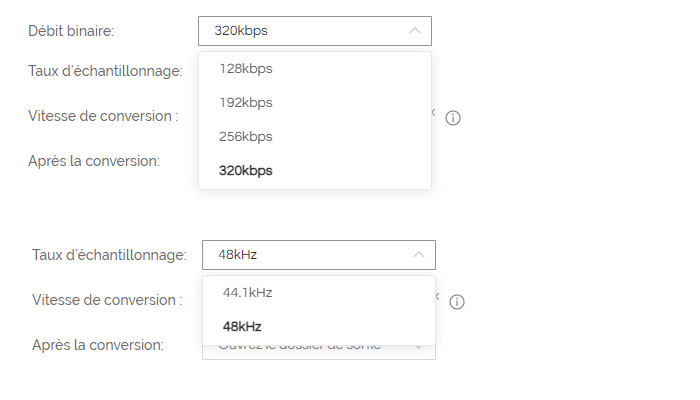The height and width of the screenshot is (400, 700).
Task: Choose 44.1kHz sample rate option
Action: [x=248, y=293]
